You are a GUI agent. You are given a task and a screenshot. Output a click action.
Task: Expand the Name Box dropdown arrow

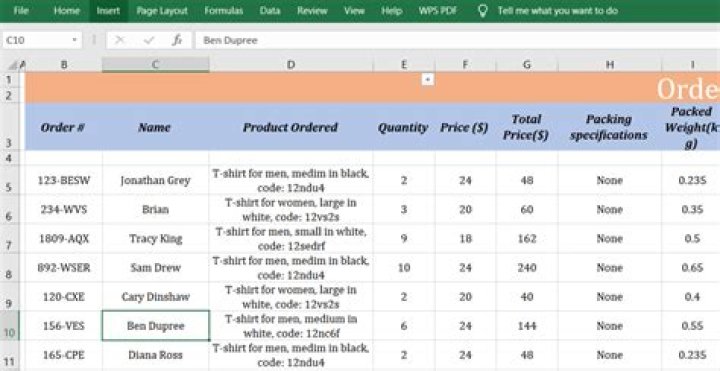[74, 40]
